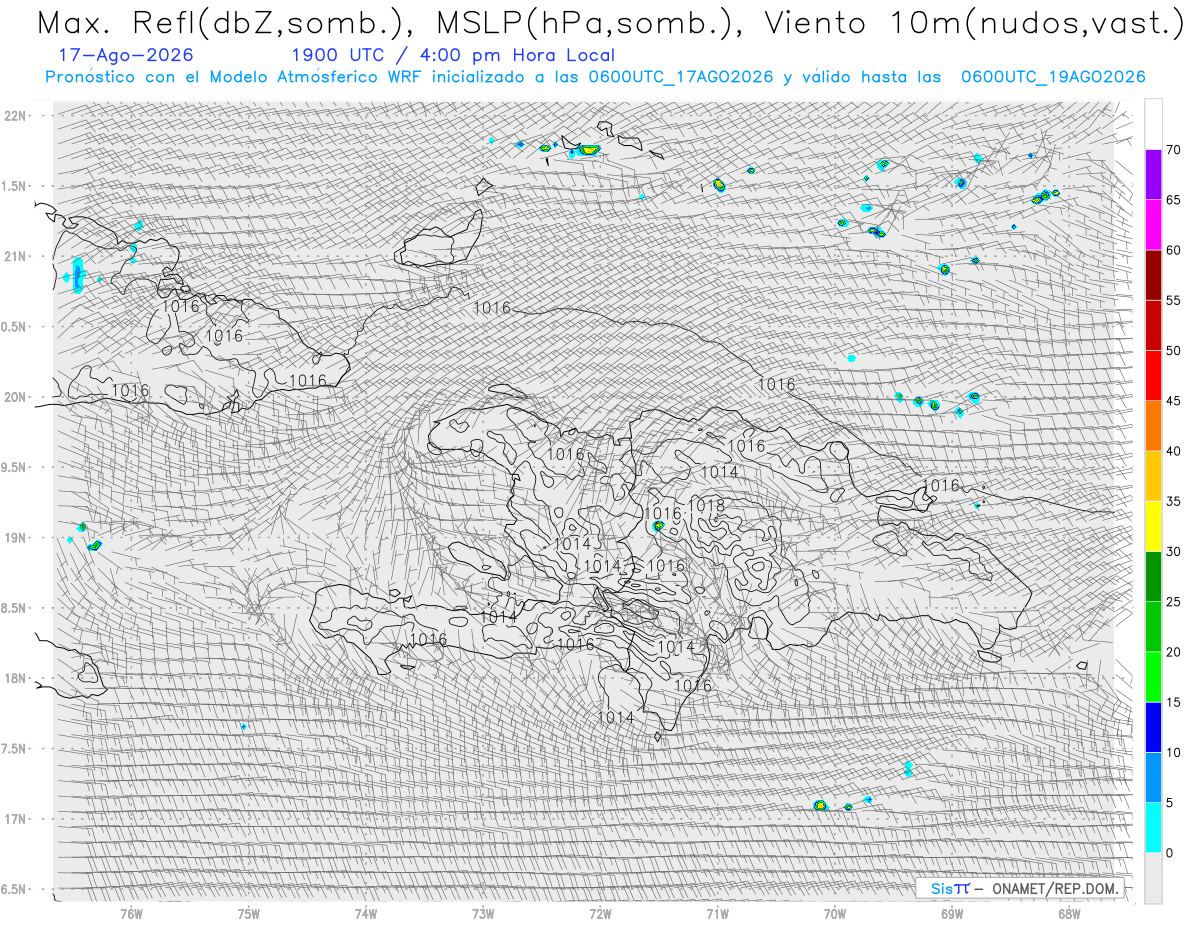Pick the yellow 30–35 dBZ legend band

1153,526
